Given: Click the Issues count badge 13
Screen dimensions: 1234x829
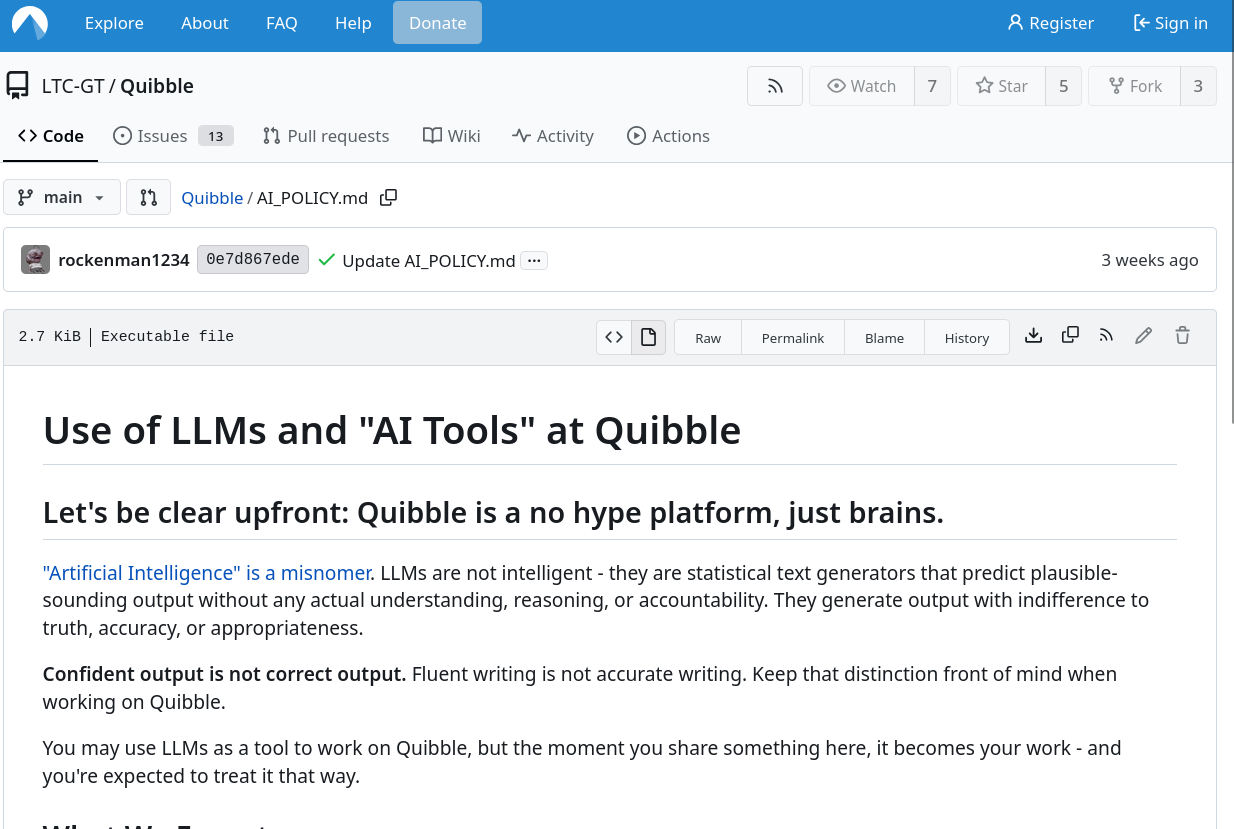Looking at the screenshot, I should click(x=215, y=136).
